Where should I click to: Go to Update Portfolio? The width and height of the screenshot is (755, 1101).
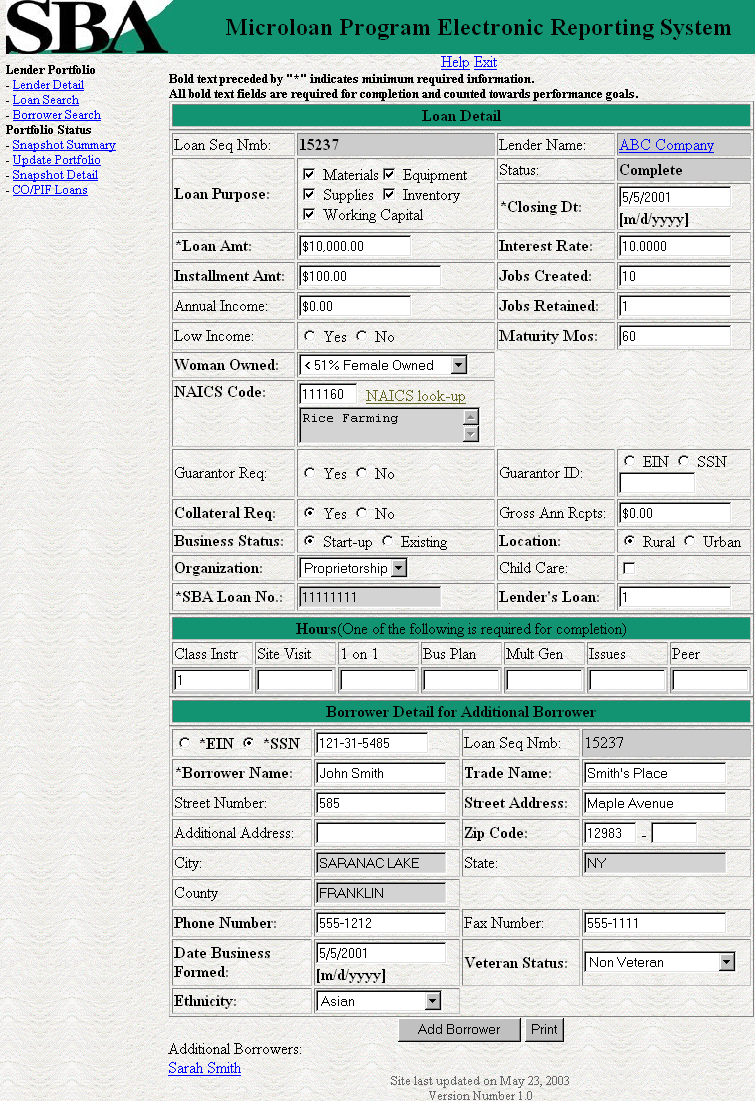(x=56, y=160)
